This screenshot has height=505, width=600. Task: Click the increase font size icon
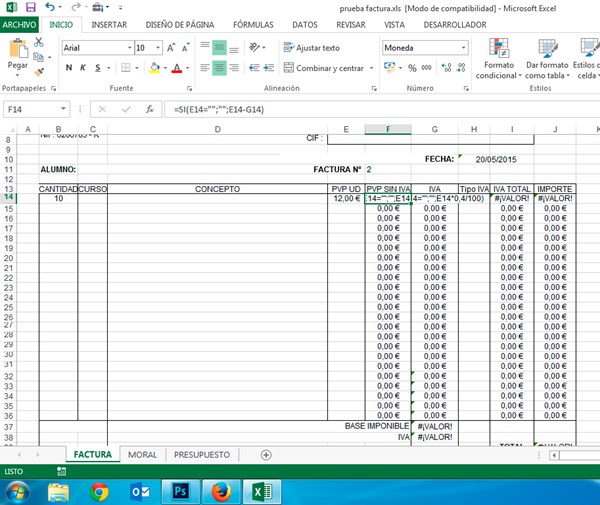tap(171, 47)
